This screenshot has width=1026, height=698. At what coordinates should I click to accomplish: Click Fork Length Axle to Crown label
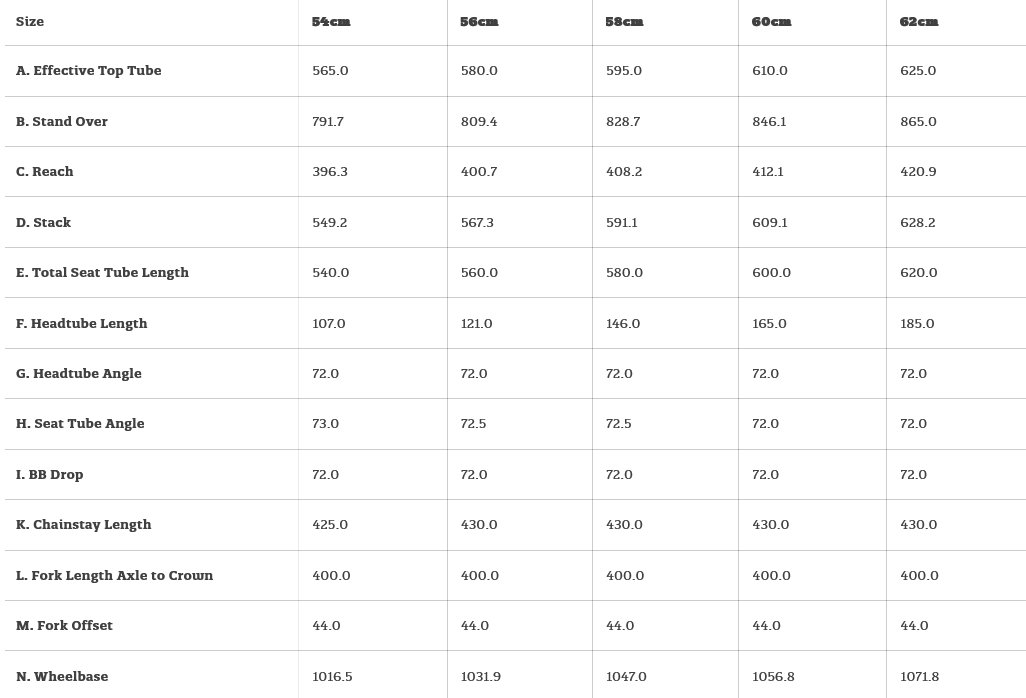[x=115, y=576]
